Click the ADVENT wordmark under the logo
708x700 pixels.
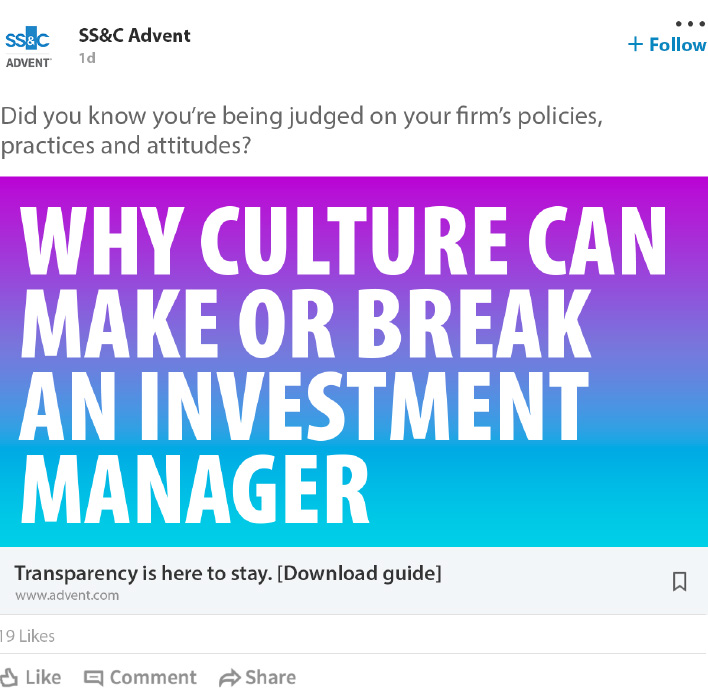(28, 63)
